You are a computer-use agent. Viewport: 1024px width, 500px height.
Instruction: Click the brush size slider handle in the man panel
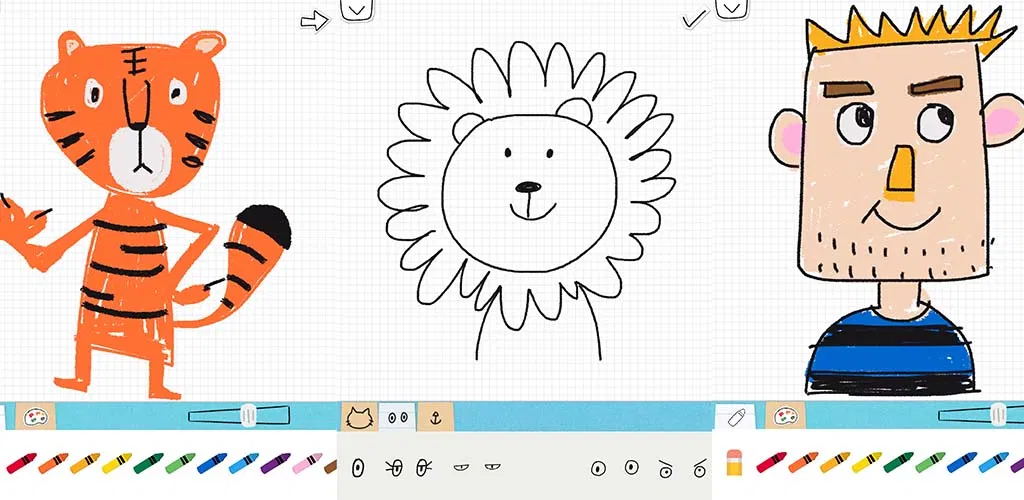coord(998,415)
